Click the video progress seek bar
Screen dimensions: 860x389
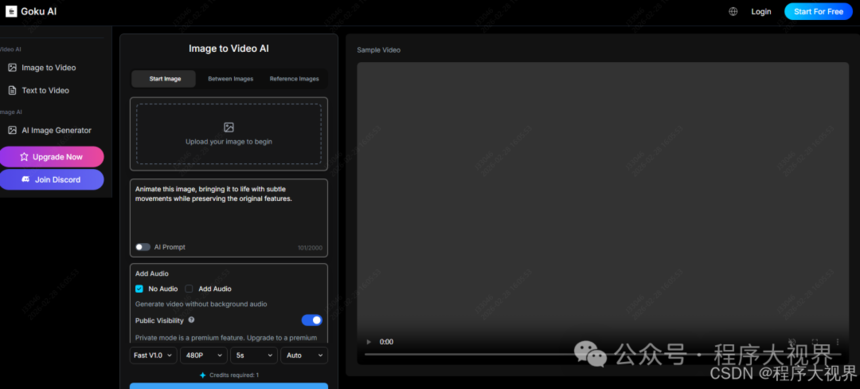602,355
